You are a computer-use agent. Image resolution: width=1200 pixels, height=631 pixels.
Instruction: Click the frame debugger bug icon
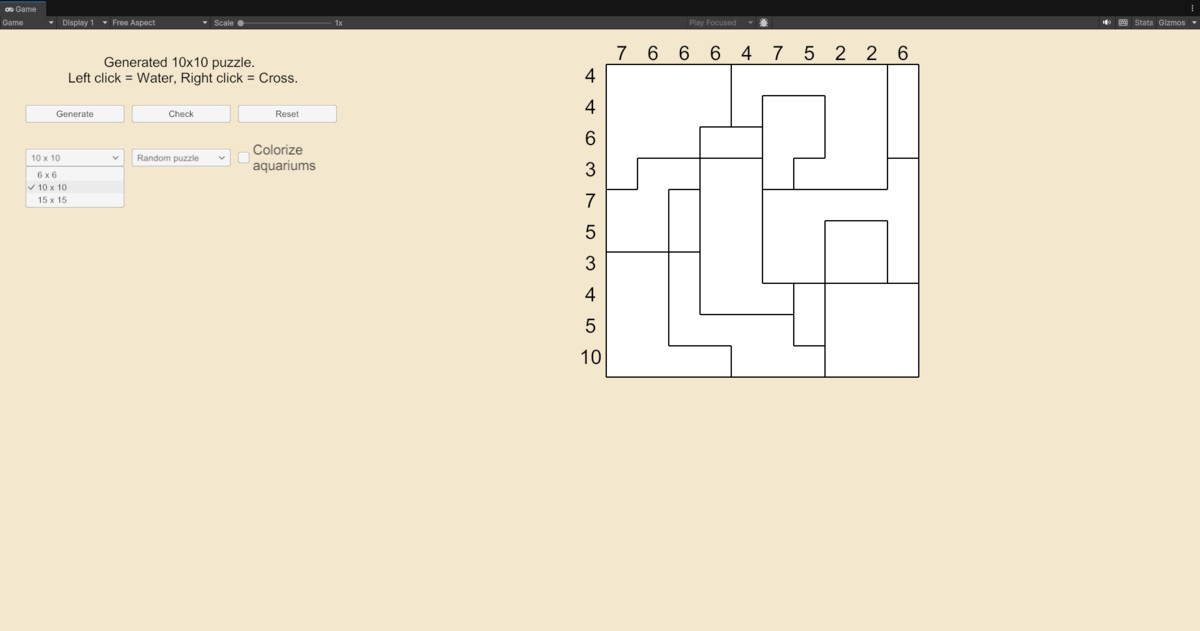click(x=764, y=22)
